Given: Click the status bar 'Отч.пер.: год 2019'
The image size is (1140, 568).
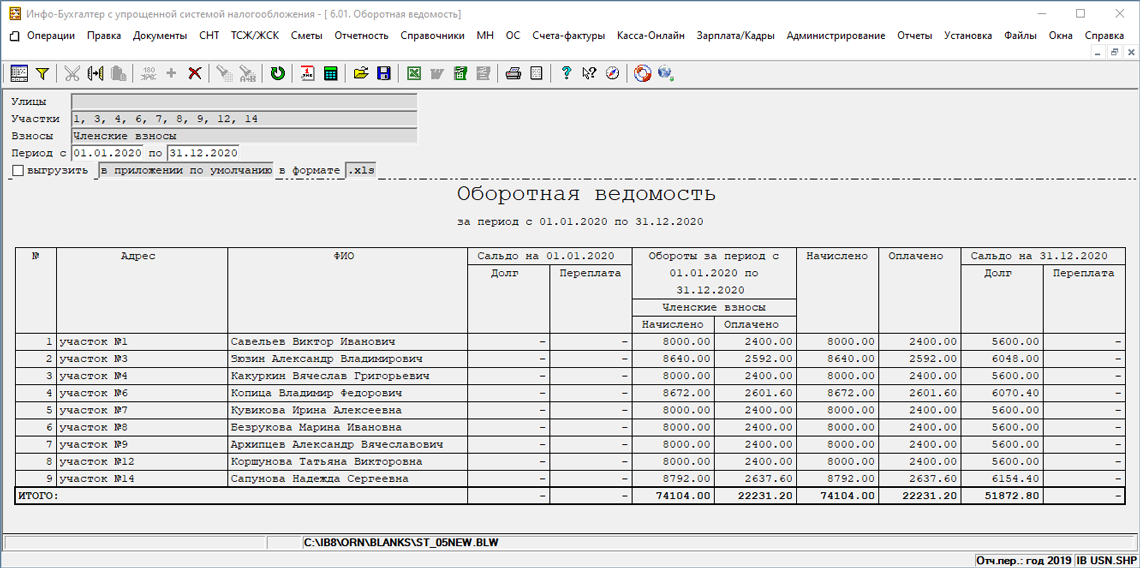Looking at the screenshot, I should tap(1024, 560).
